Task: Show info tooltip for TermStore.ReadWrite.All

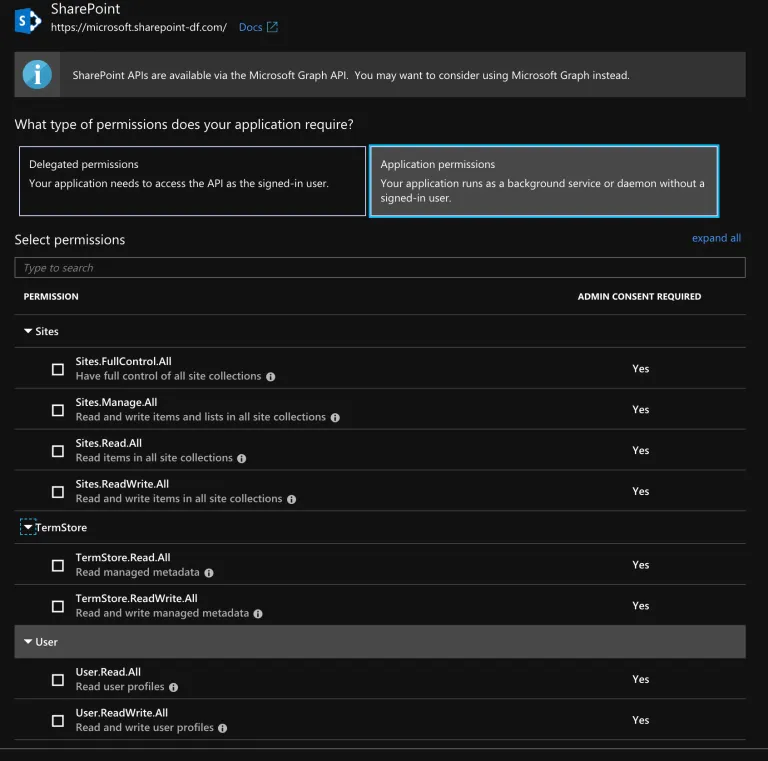Action: [x=258, y=614]
